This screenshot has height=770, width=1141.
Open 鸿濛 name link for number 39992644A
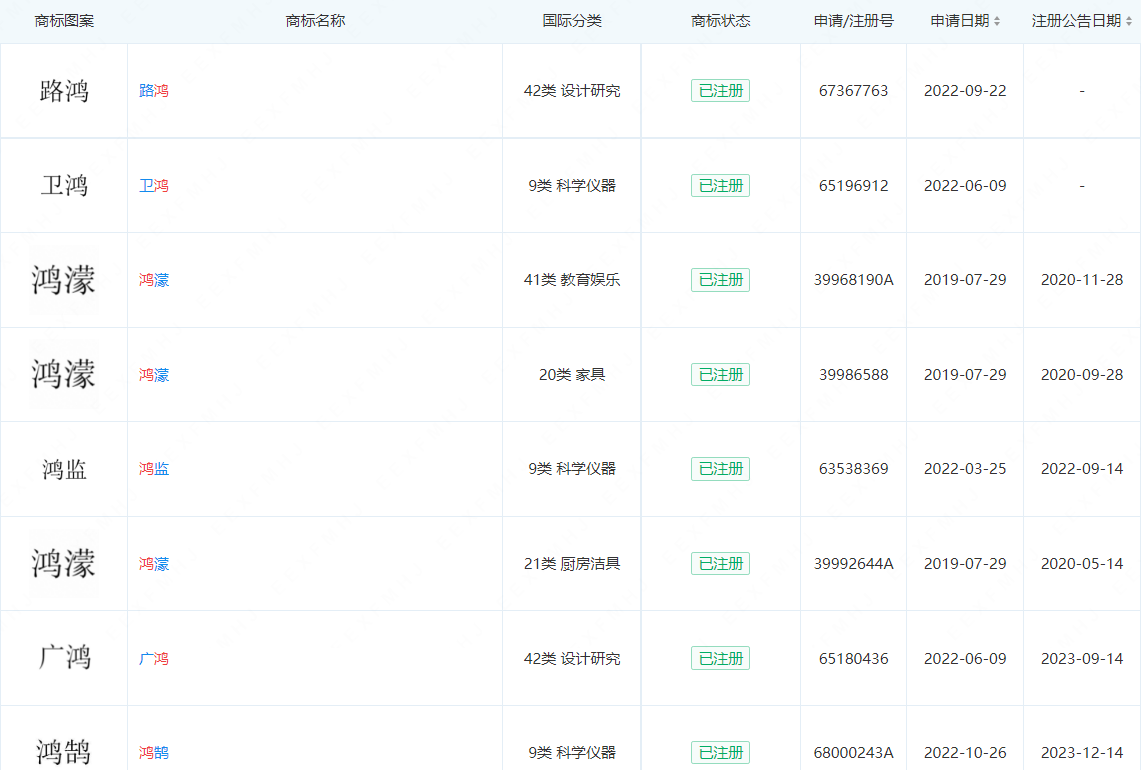(x=154, y=564)
